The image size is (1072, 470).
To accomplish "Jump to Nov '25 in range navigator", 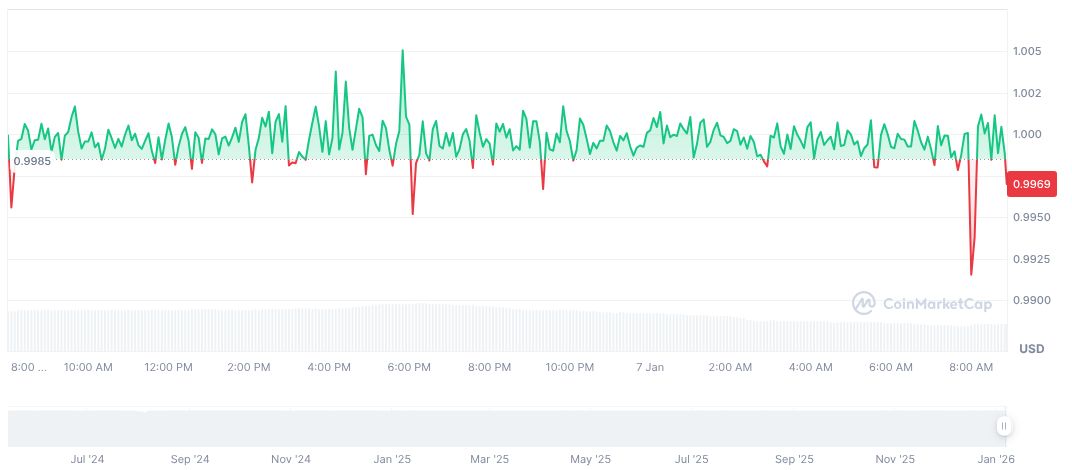I will [x=895, y=459].
